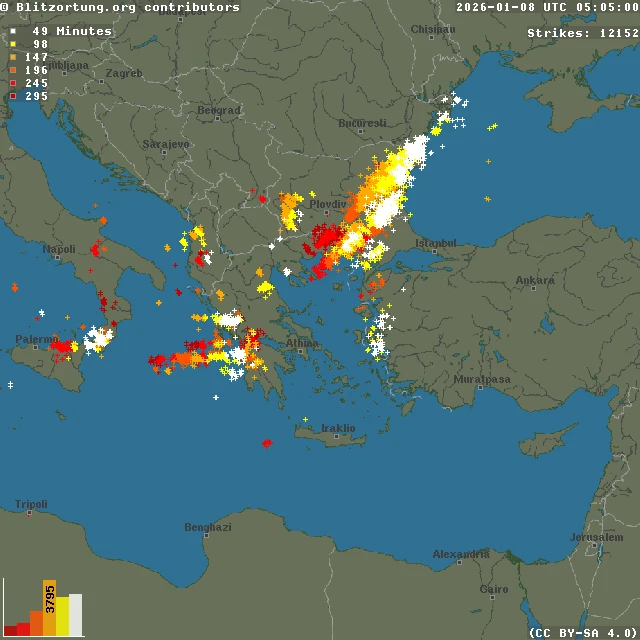Click the white 49 Minutes legend swatch
640x640 pixels.
(13, 31)
